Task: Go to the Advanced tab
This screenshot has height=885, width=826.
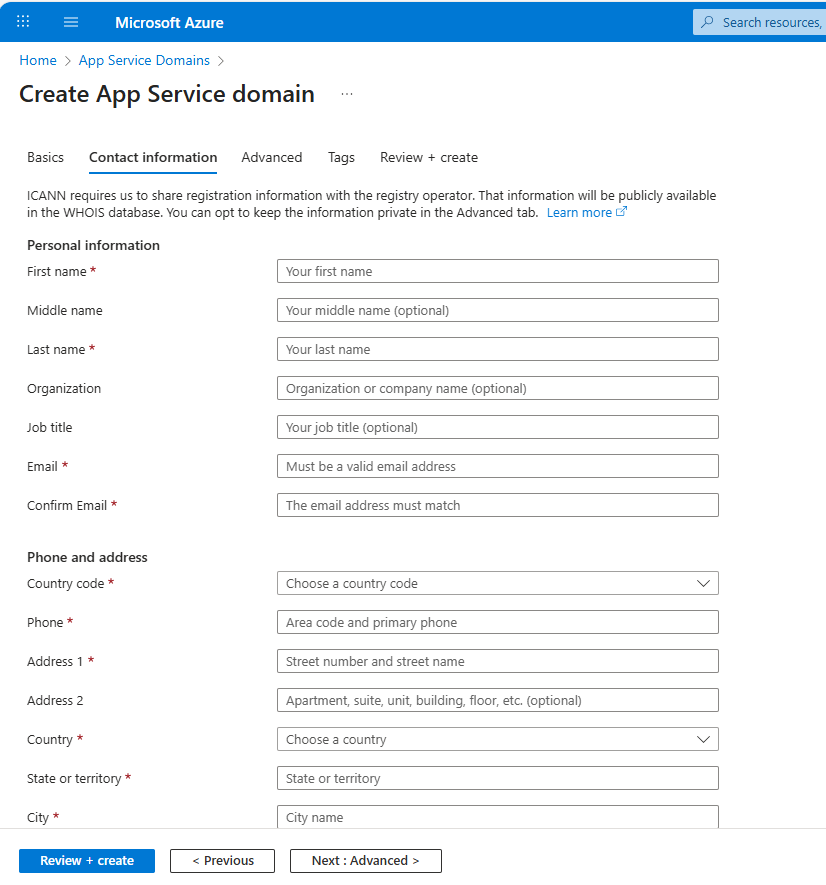Action: tap(272, 157)
